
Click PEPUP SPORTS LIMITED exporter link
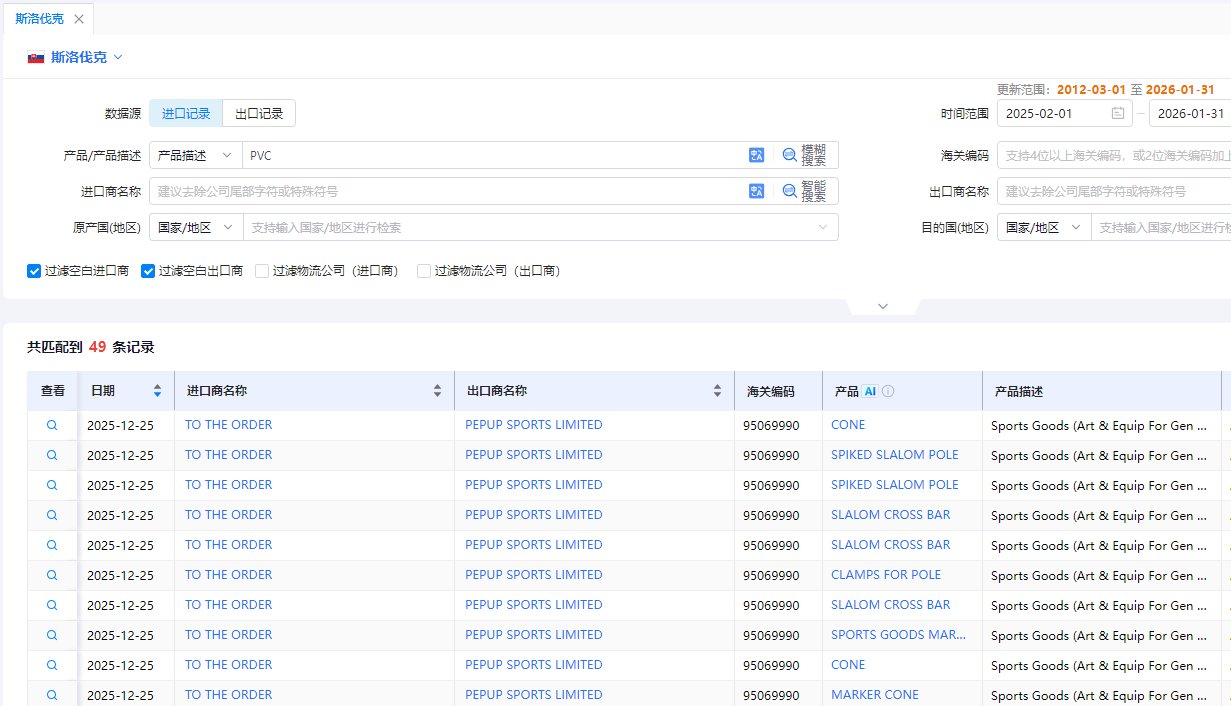click(533, 424)
